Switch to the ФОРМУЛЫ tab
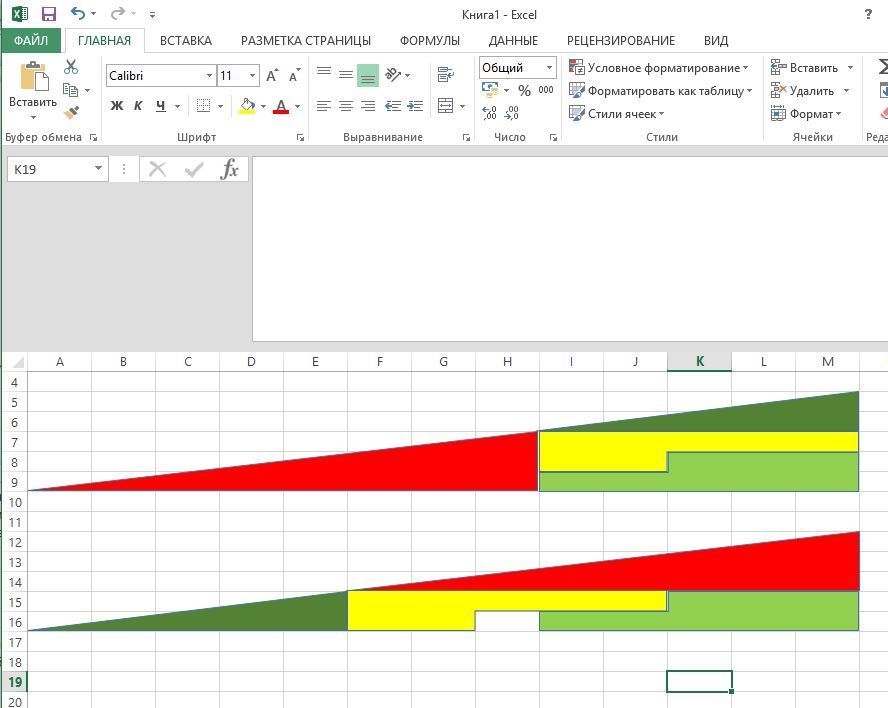This screenshot has height=708, width=888. 429,41
